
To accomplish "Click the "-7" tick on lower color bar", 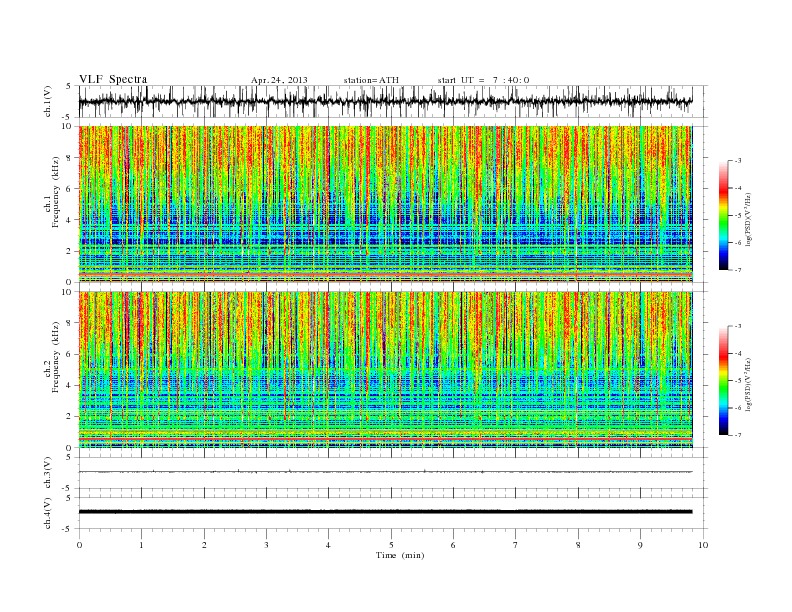I will tap(738, 435).
